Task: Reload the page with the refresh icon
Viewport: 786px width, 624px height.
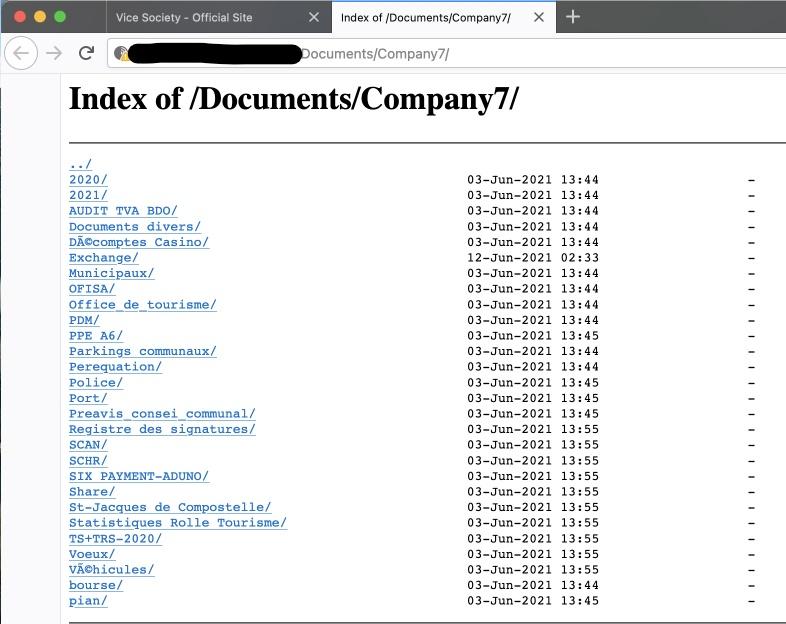Action: [x=86, y=53]
